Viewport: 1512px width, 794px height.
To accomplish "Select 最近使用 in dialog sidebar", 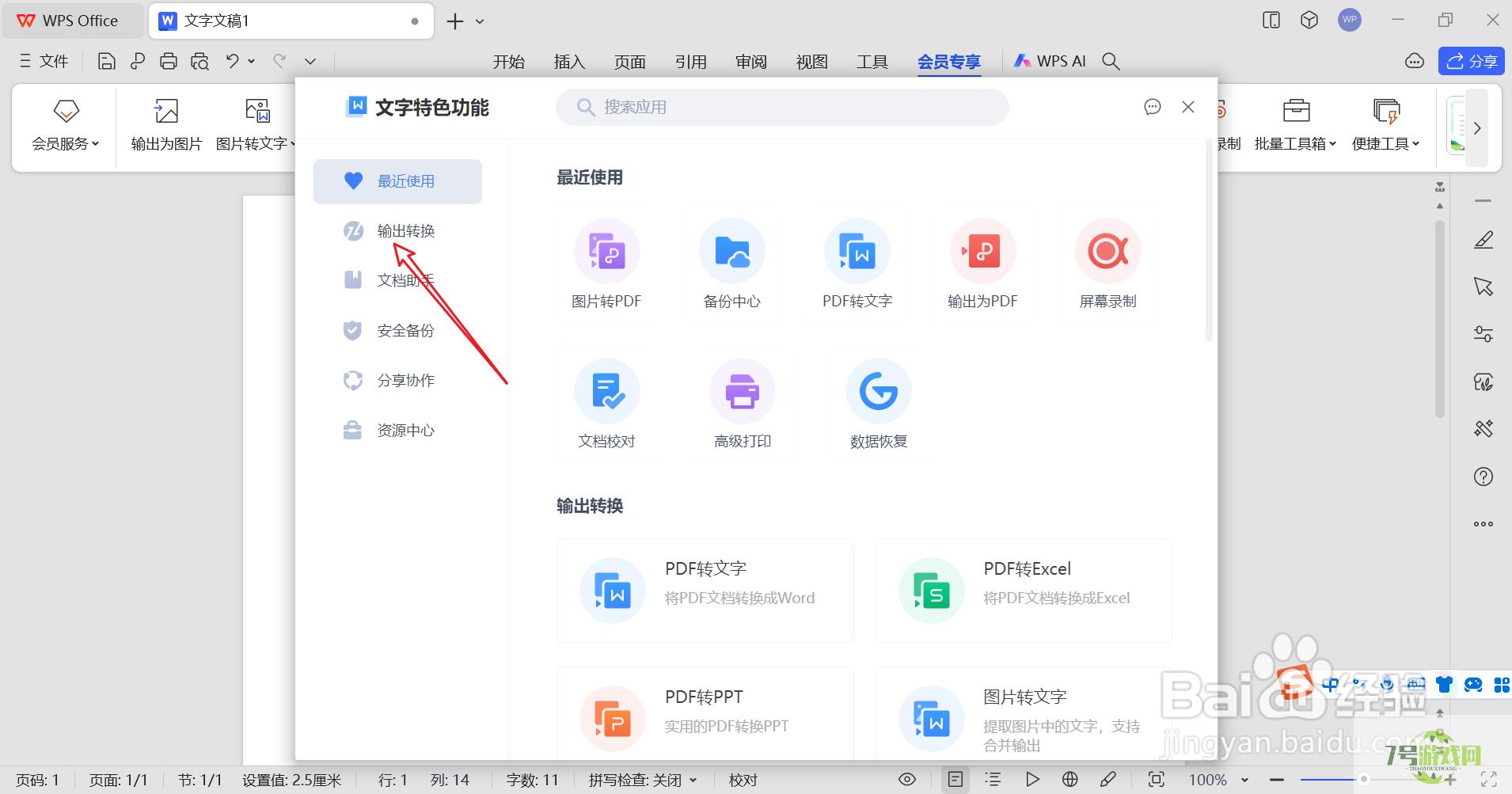I will 397,181.
